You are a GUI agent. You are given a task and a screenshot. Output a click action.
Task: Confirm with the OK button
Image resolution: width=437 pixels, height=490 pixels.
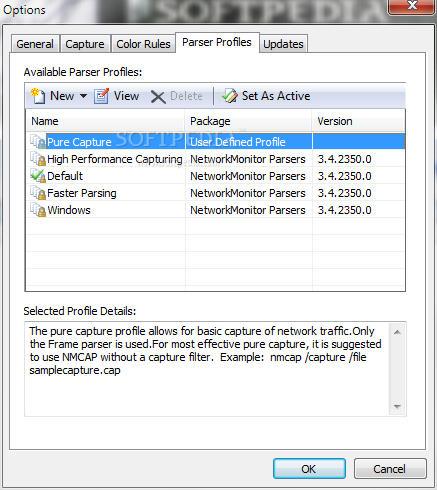tap(309, 469)
